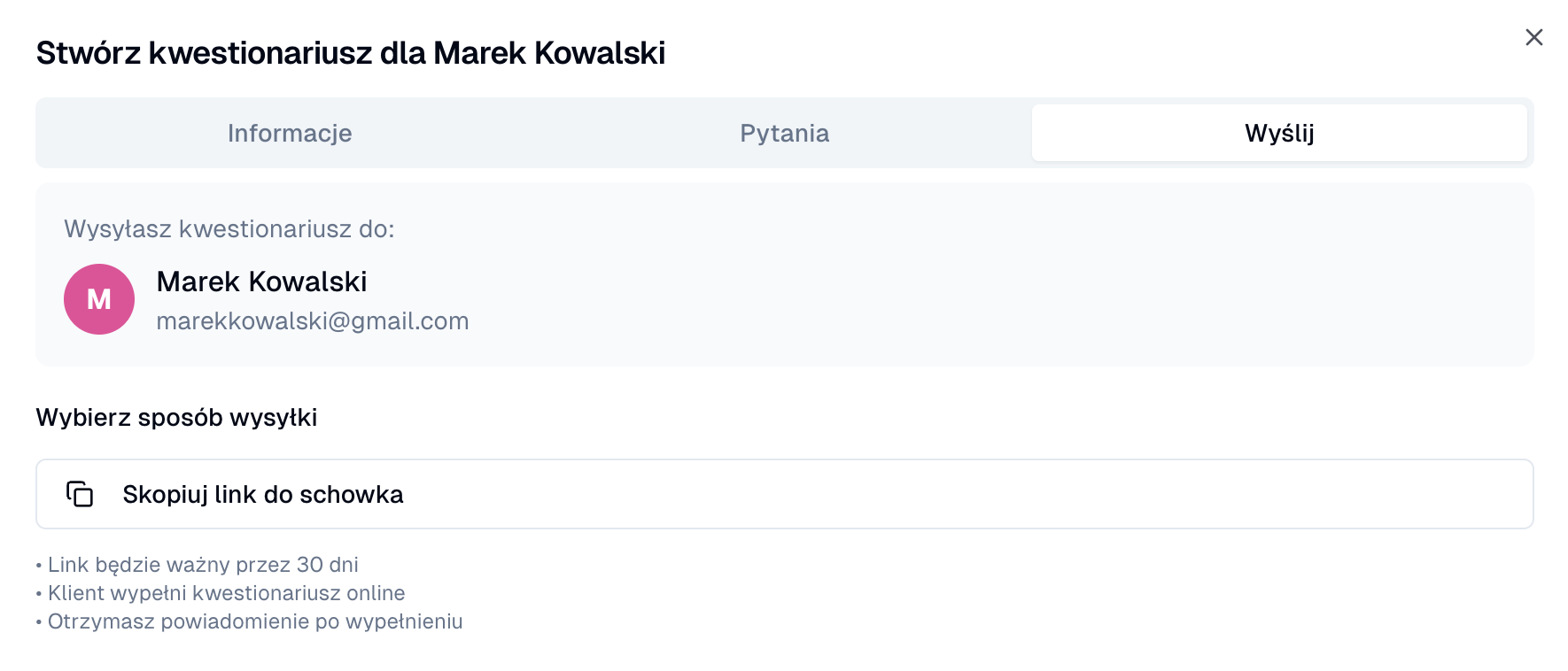Close the questionnaire dialog with X
This screenshot has width=1568, height=671.
1533,37
